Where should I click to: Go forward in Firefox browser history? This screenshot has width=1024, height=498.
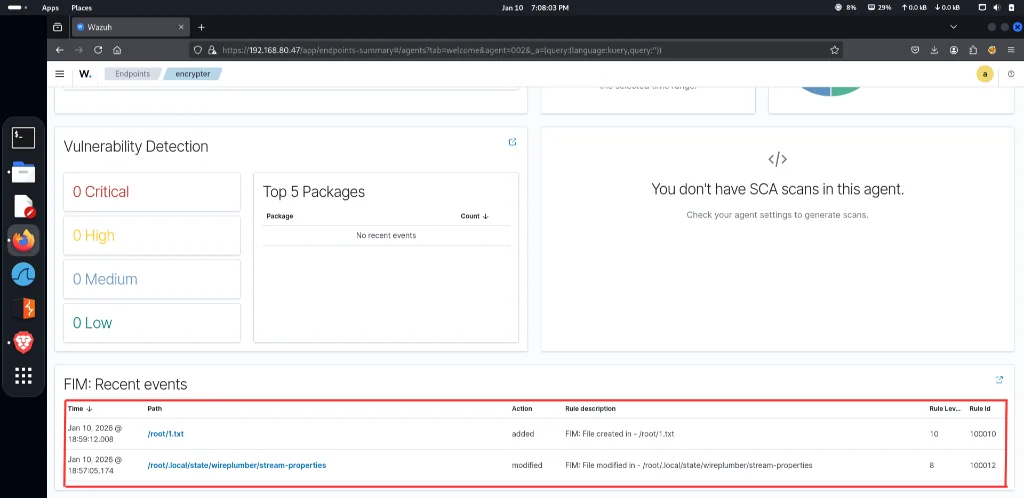78,50
